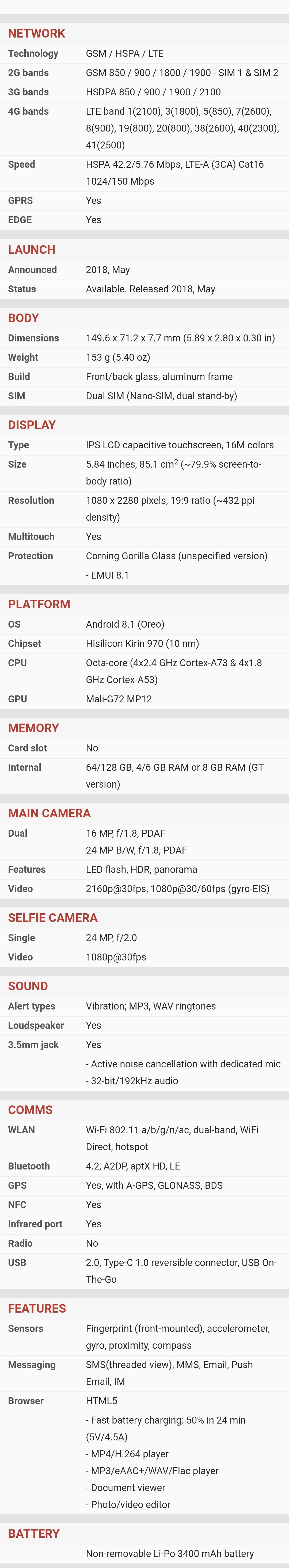The image size is (289, 1568).
Task: Click the Infrared port label
Action: point(35,1224)
